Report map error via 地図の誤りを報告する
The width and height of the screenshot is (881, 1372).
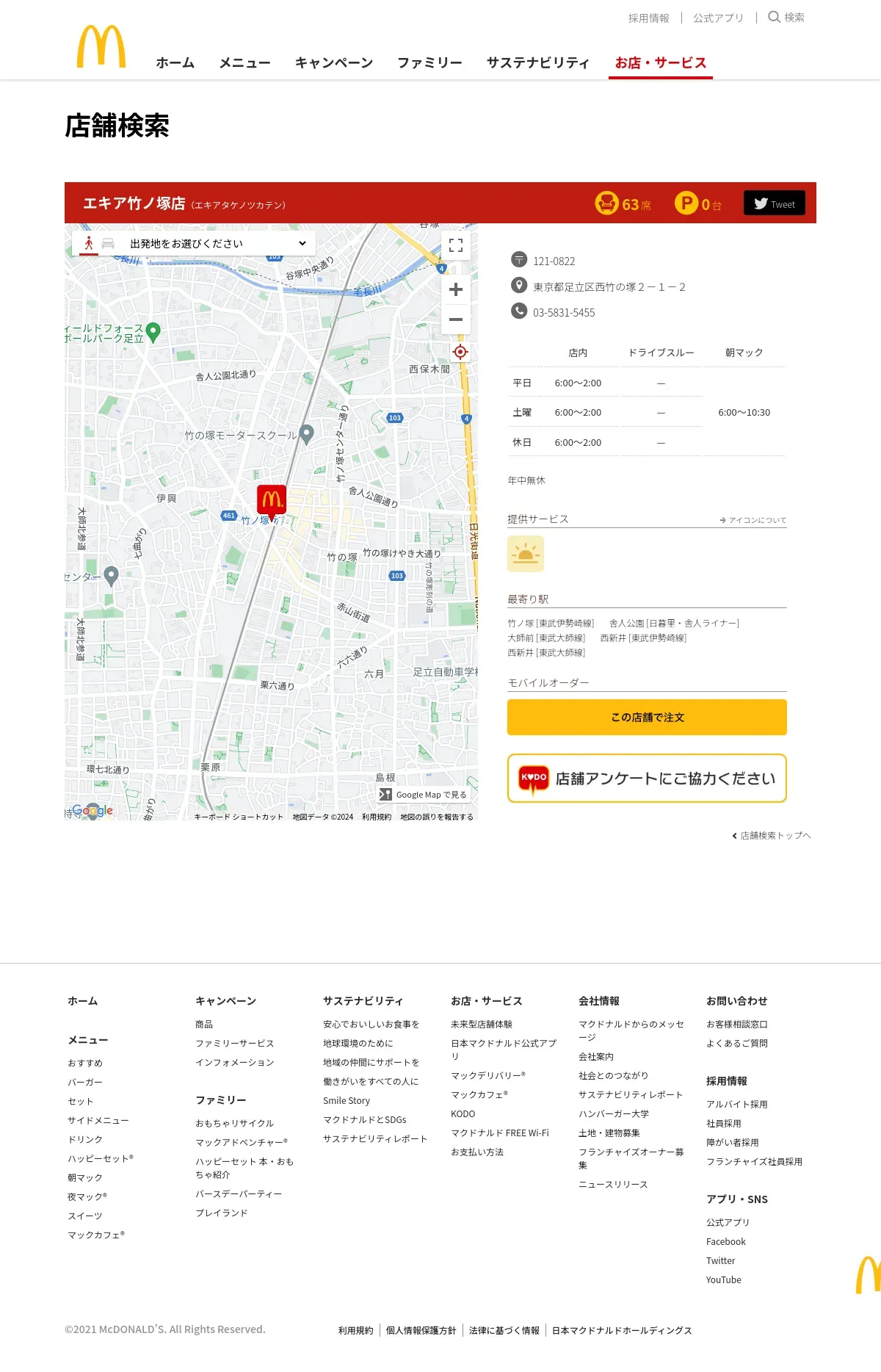437,817
